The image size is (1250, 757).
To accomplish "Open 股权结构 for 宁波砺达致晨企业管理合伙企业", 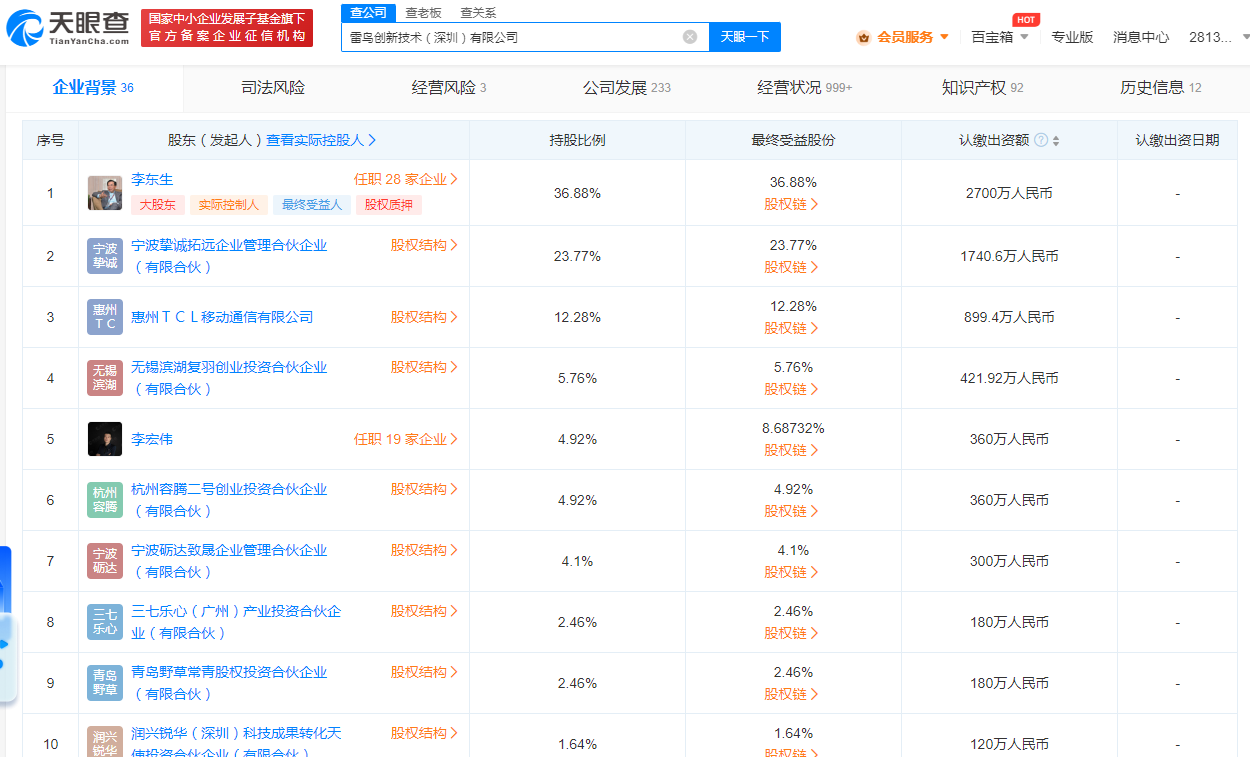I will (424, 550).
